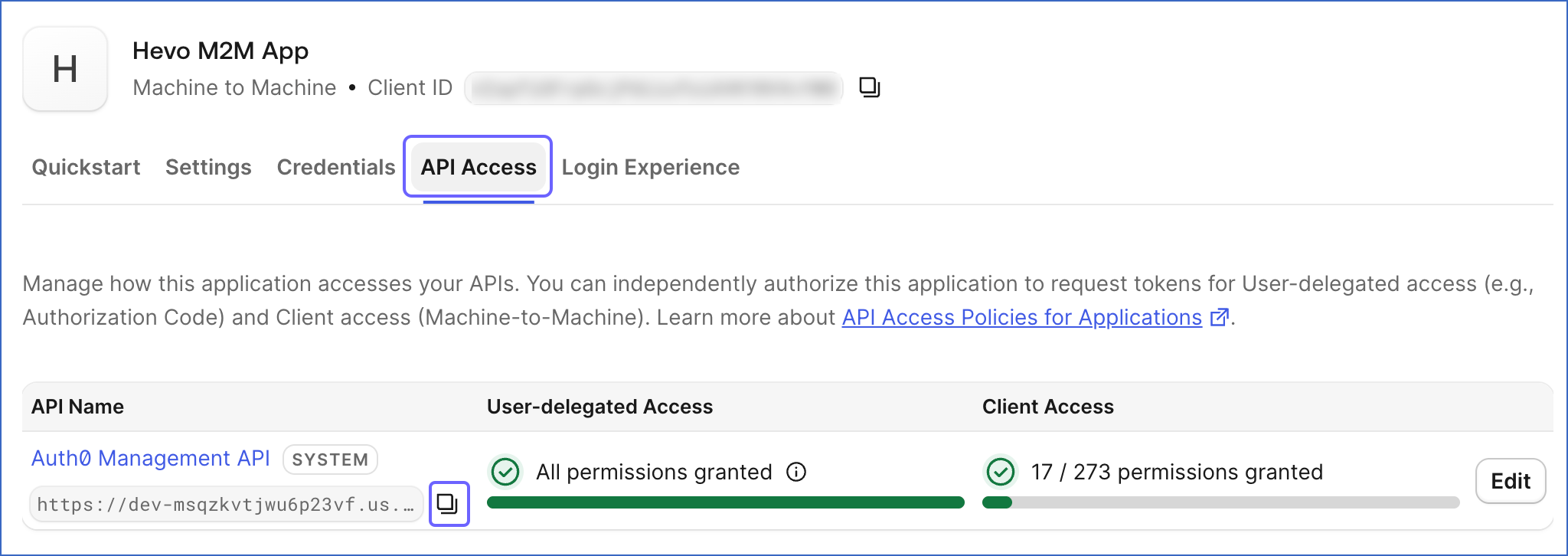Open the Auth0 Management API link
Viewport: 1568px width, 556px height.
pyautogui.click(x=151, y=458)
